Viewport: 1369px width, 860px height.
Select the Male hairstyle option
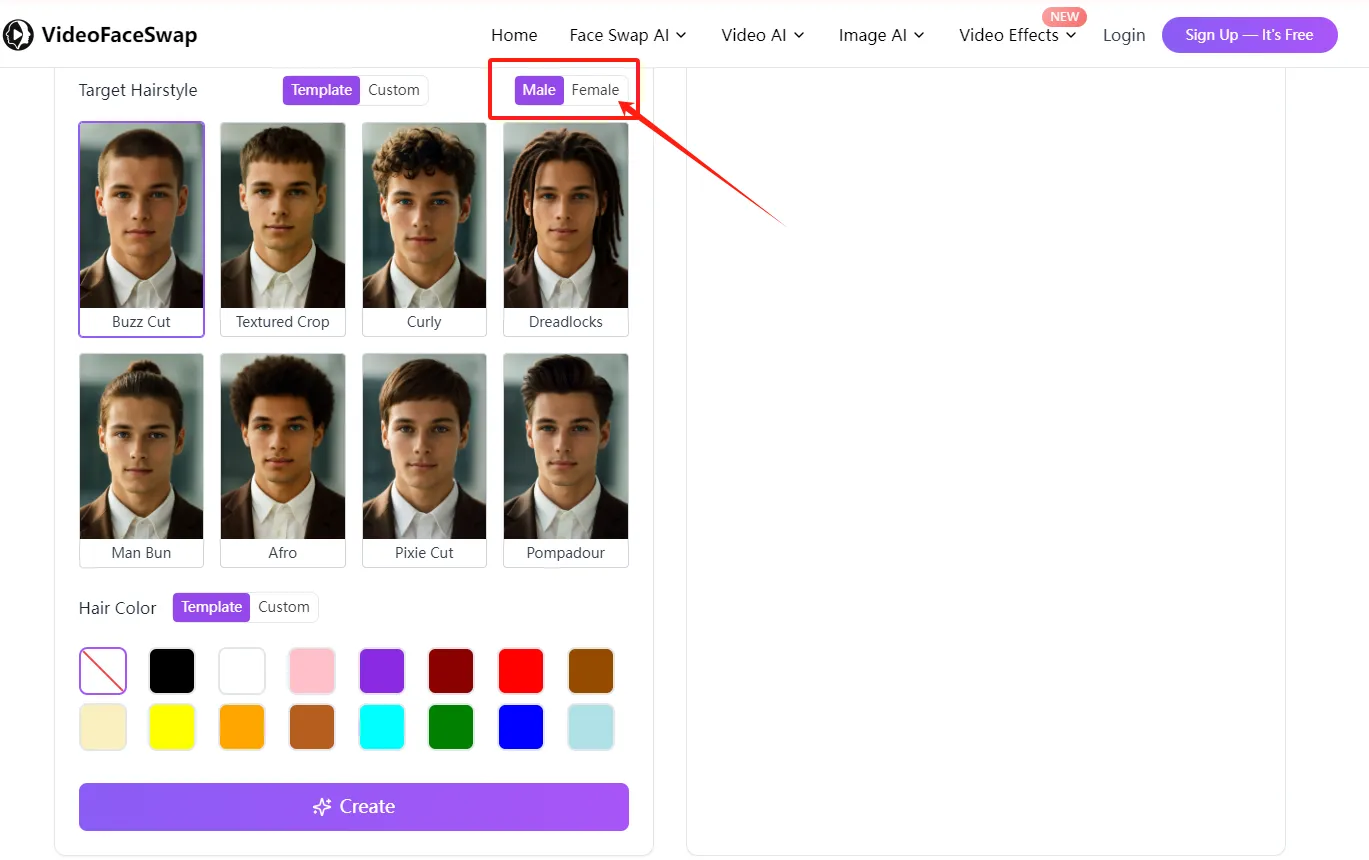pyautogui.click(x=539, y=90)
